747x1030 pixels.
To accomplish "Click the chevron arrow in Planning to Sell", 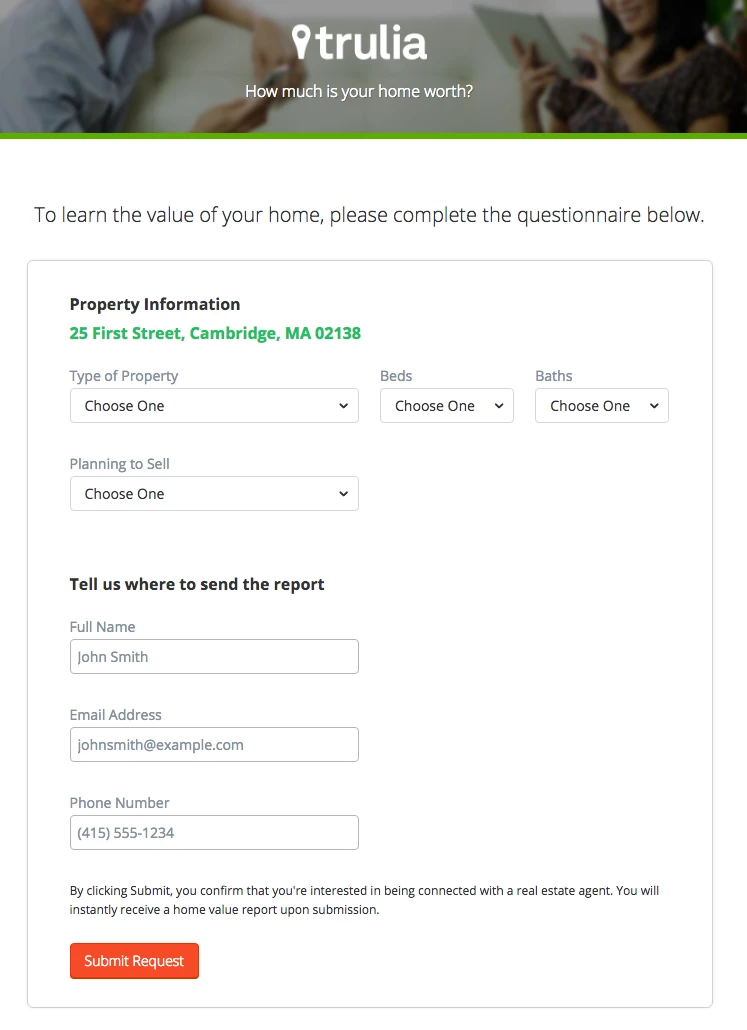I will pos(343,494).
